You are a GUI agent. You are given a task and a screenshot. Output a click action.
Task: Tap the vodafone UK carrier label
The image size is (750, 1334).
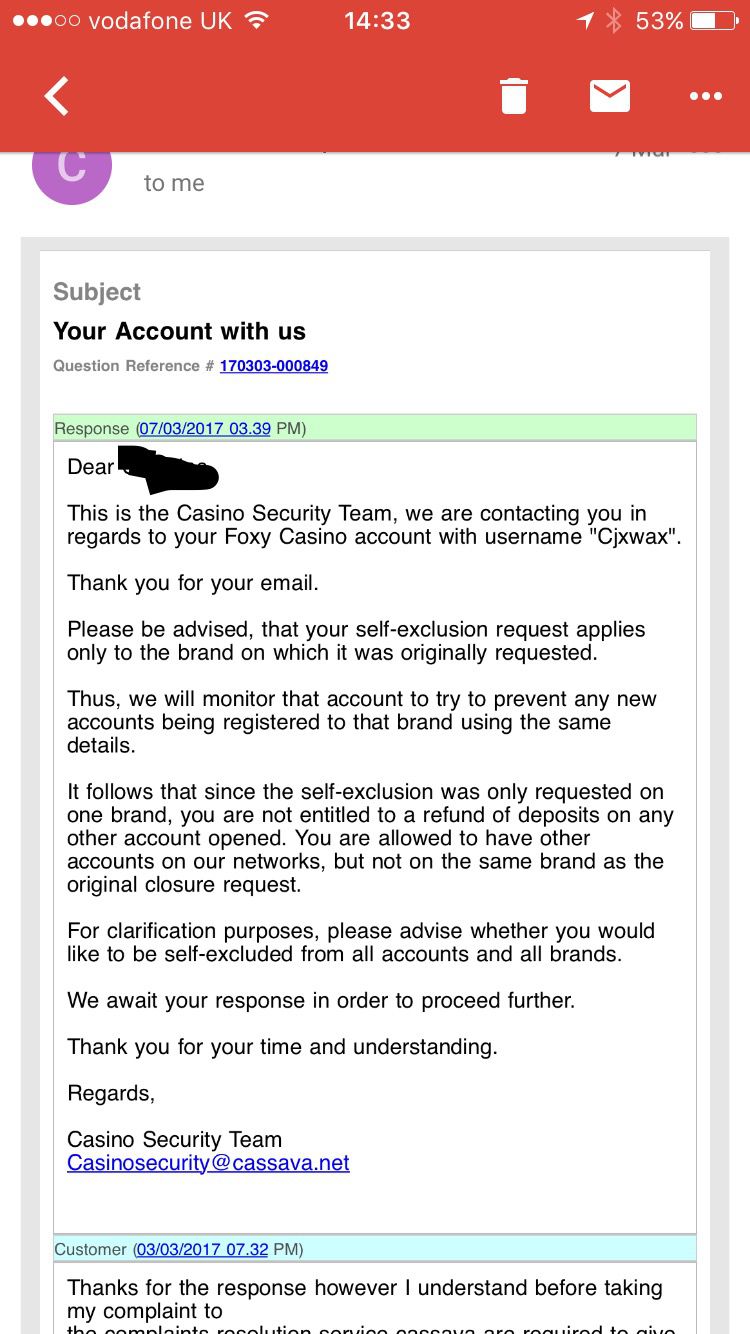click(160, 21)
